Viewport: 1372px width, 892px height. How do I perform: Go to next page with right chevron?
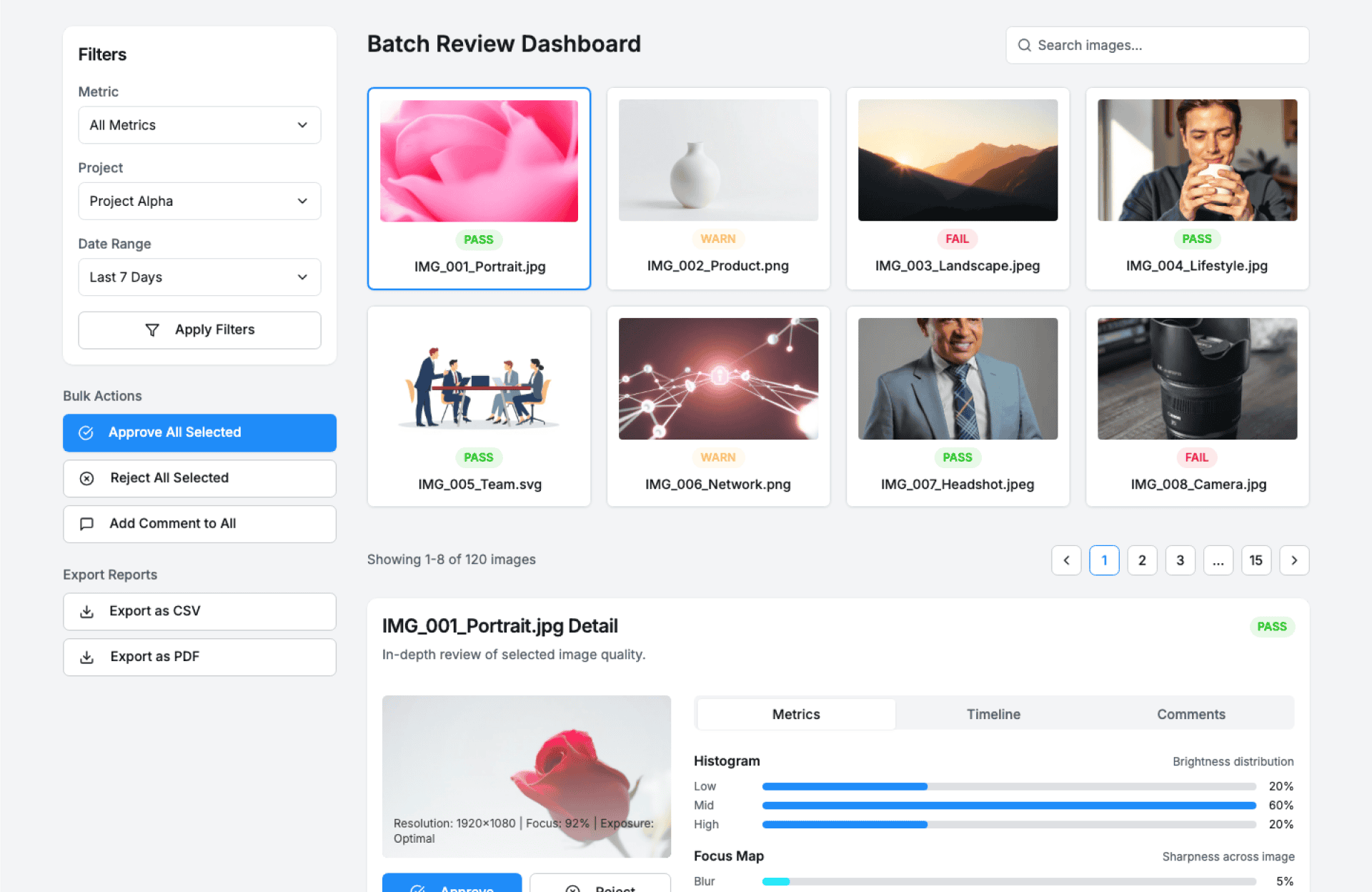[x=1293, y=560]
